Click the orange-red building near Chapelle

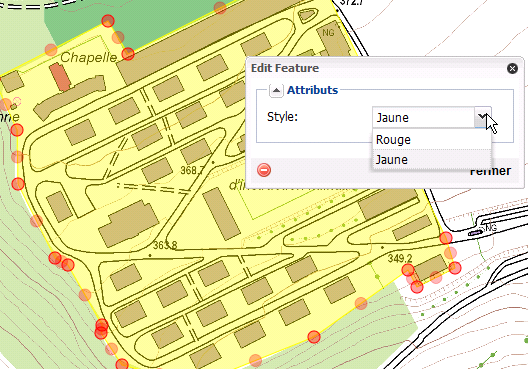coord(60,77)
